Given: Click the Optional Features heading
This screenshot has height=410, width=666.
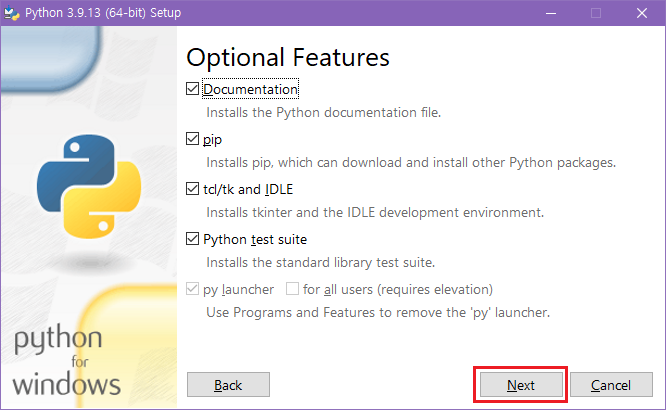Looking at the screenshot, I should pyautogui.click(x=288, y=57).
